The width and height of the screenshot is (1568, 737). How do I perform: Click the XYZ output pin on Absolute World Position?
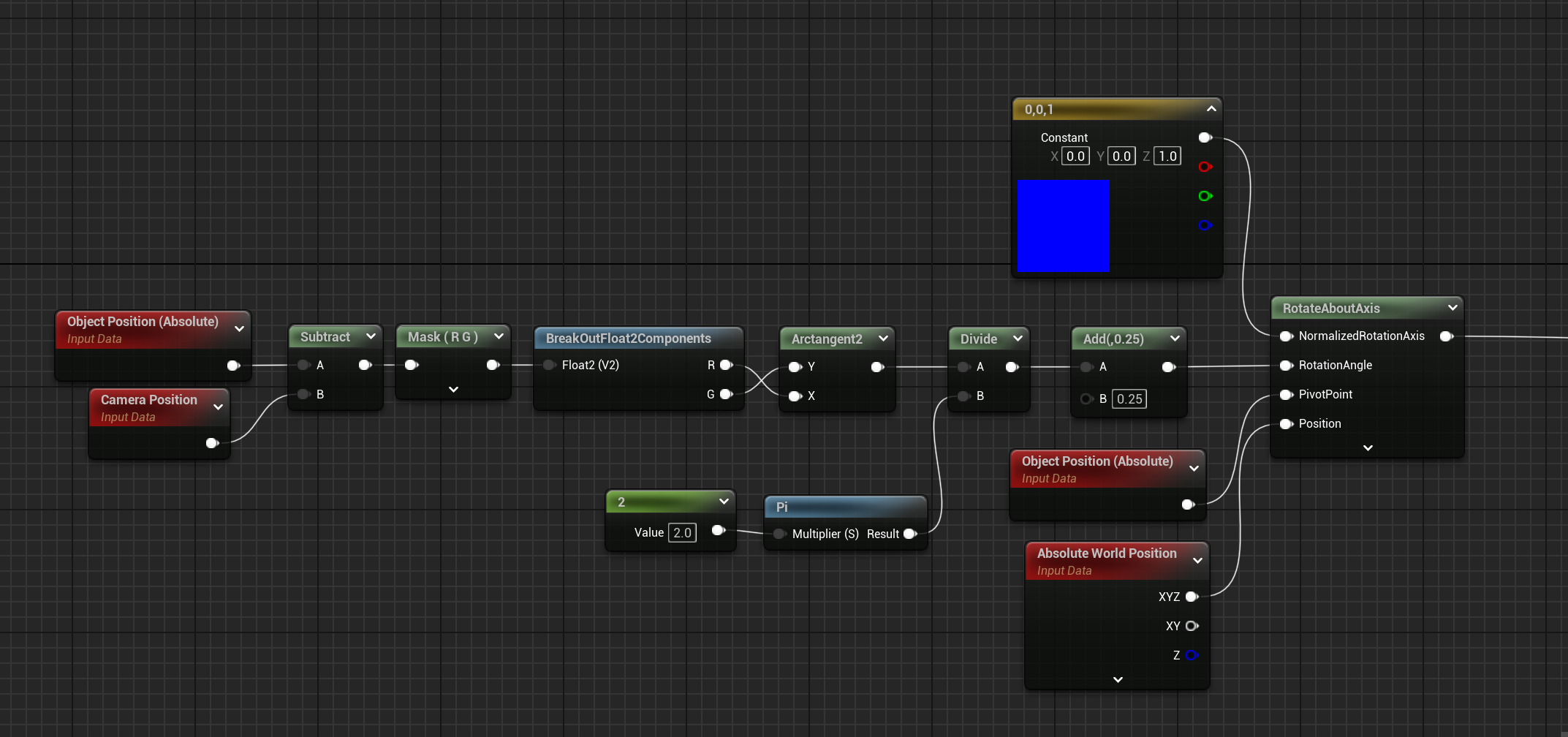[1192, 596]
